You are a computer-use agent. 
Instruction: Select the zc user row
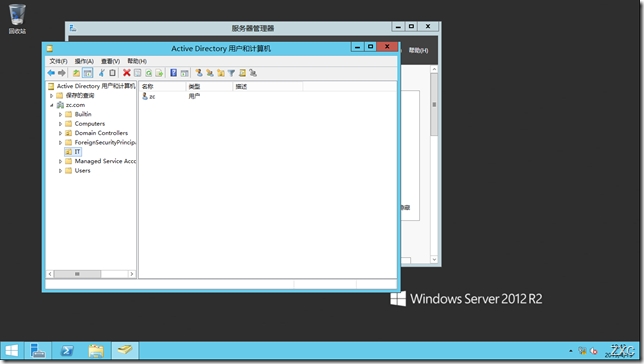149,97
